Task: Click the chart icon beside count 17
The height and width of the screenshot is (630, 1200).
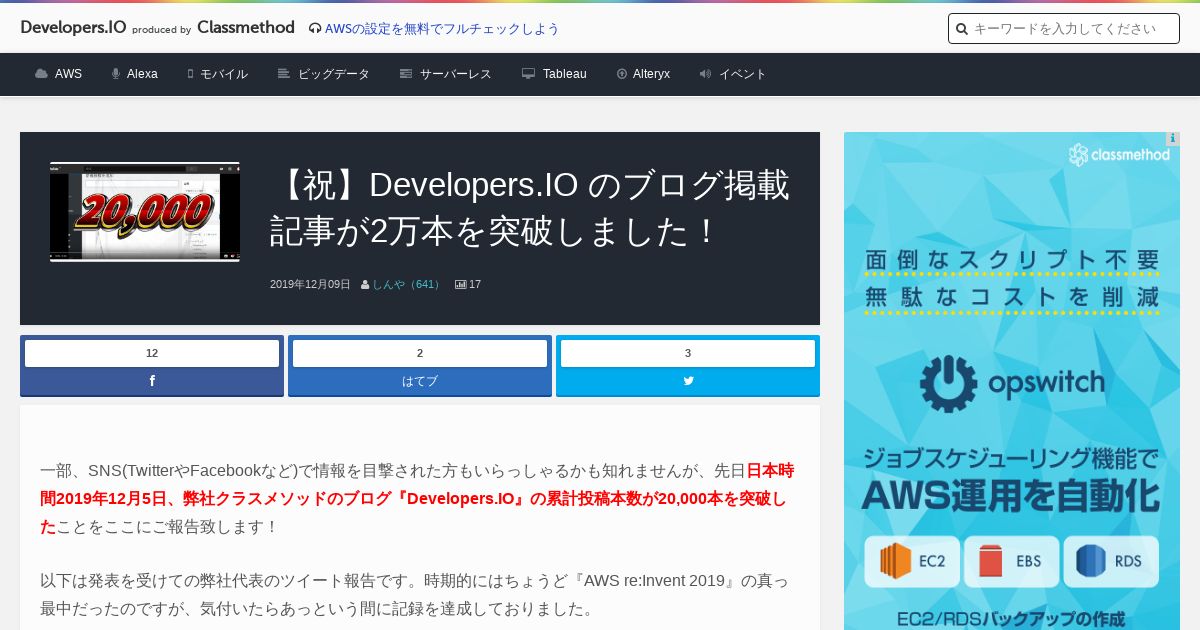Action: (461, 285)
